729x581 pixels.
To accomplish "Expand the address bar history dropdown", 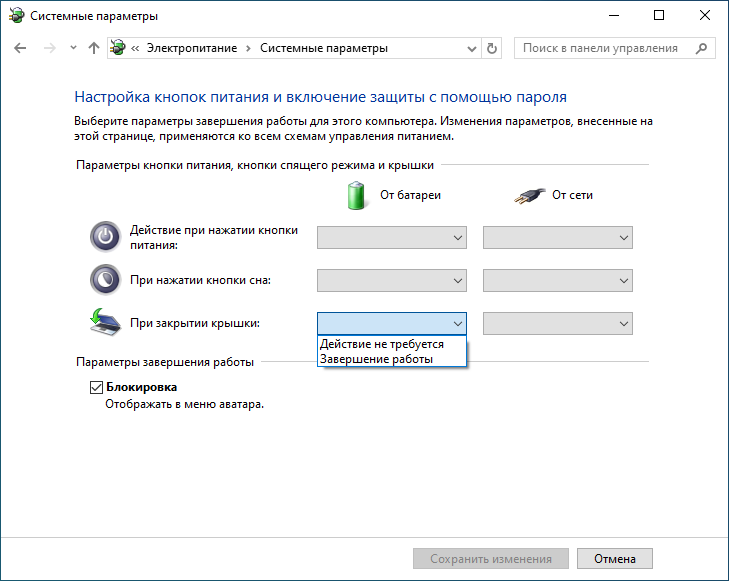I will pos(471,48).
